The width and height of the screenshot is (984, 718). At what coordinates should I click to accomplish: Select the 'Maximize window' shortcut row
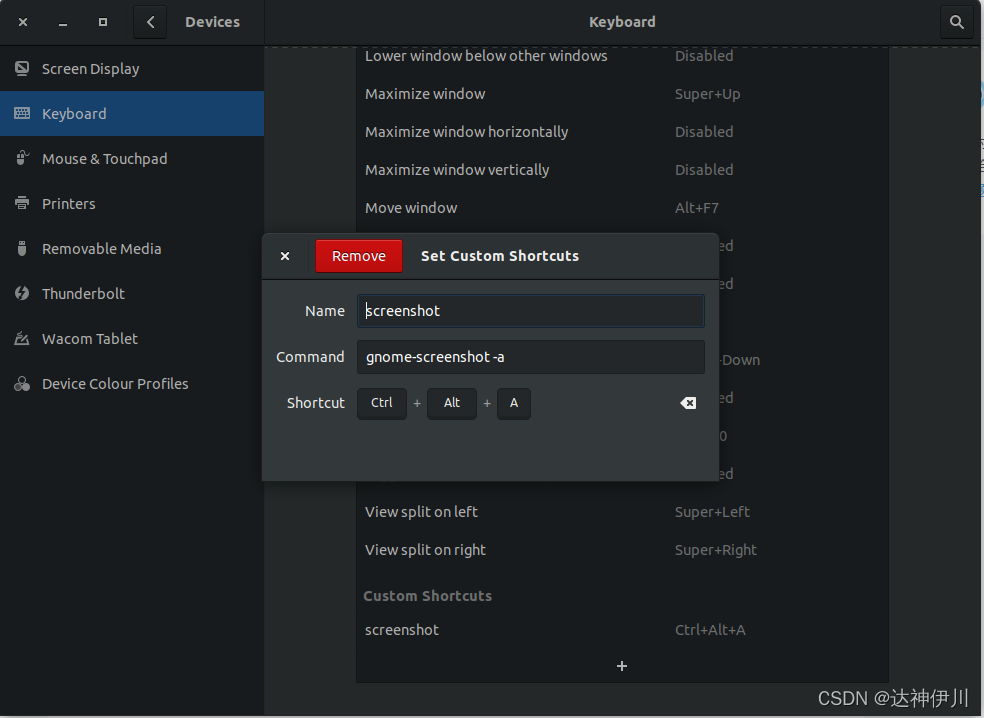pyautogui.click(x=622, y=94)
